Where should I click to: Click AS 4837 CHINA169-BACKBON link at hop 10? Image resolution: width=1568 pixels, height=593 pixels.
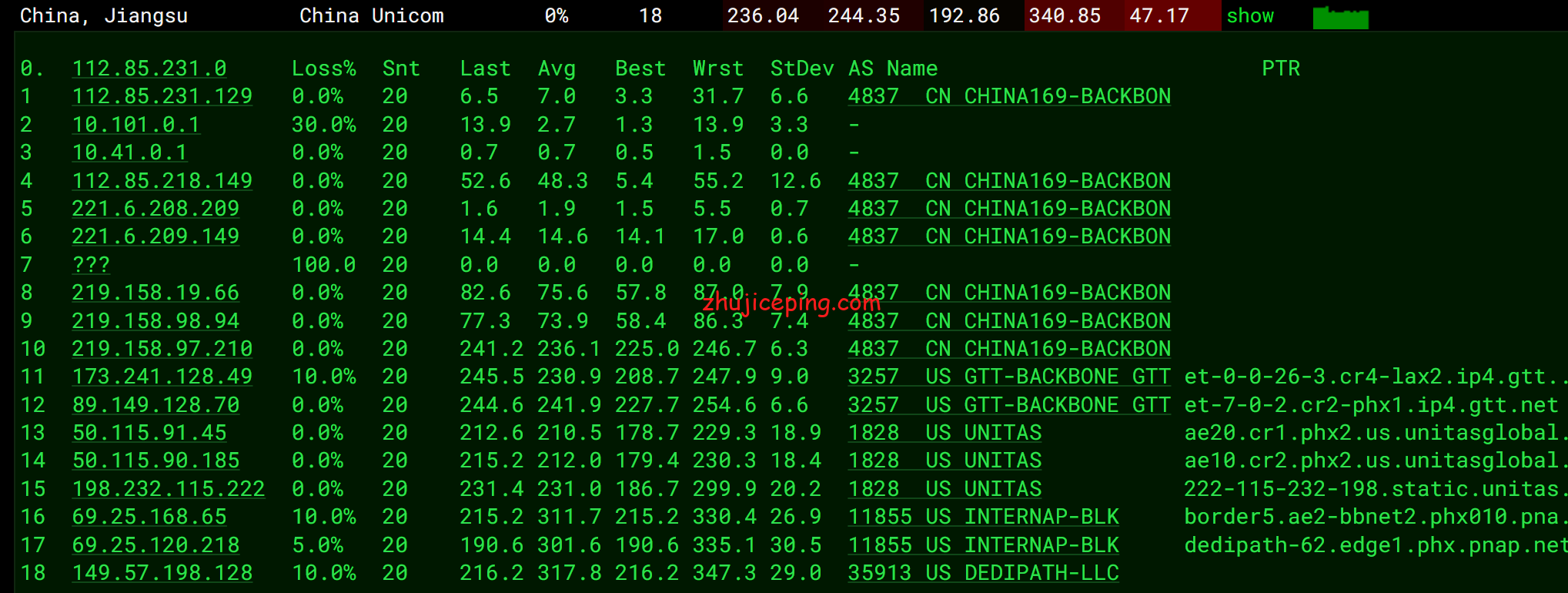click(x=1009, y=349)
